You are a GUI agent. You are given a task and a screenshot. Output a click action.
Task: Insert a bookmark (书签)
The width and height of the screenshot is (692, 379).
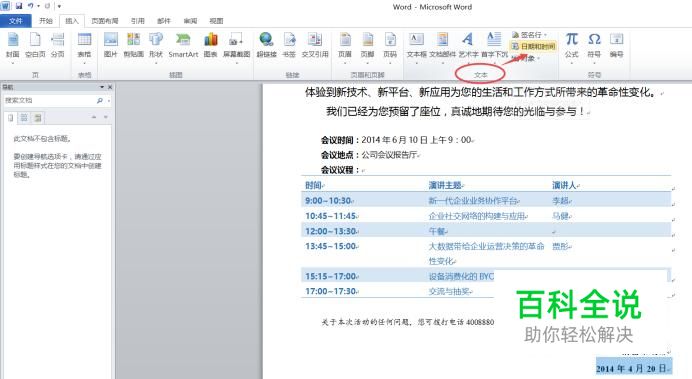[x=289, y=46]
